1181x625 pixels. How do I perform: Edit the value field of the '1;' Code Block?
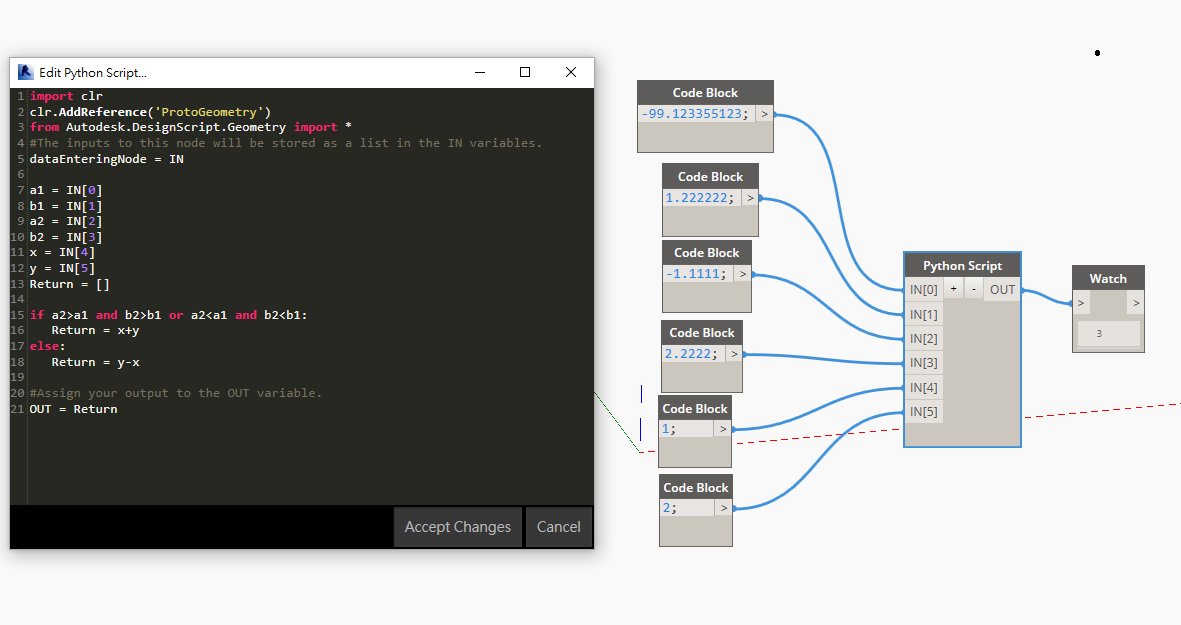tap(687, 428)
